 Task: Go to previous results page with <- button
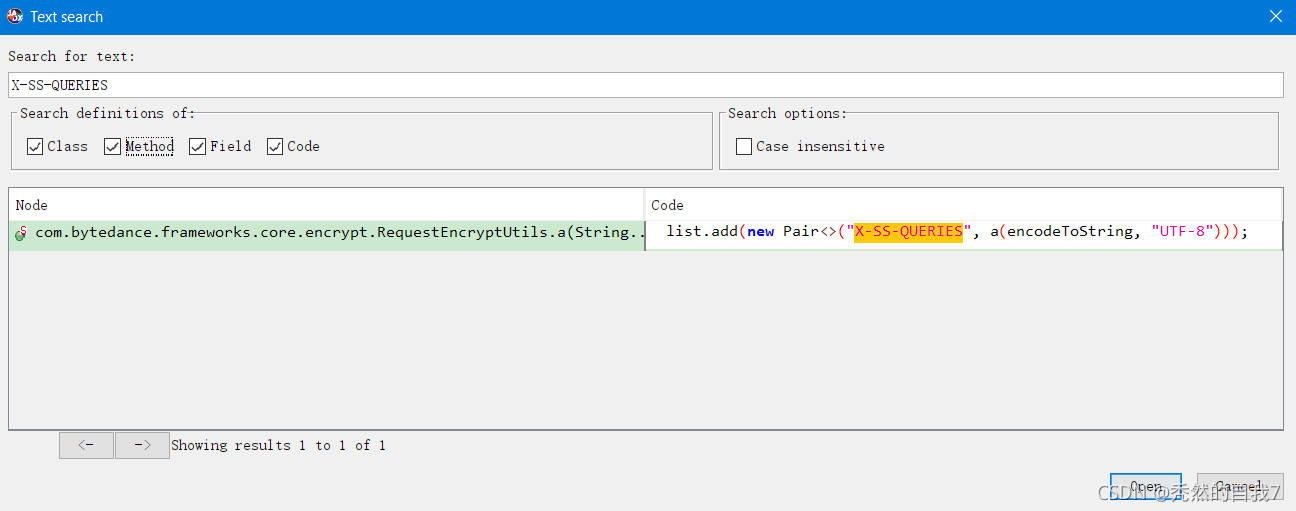(x=86, y=446)
